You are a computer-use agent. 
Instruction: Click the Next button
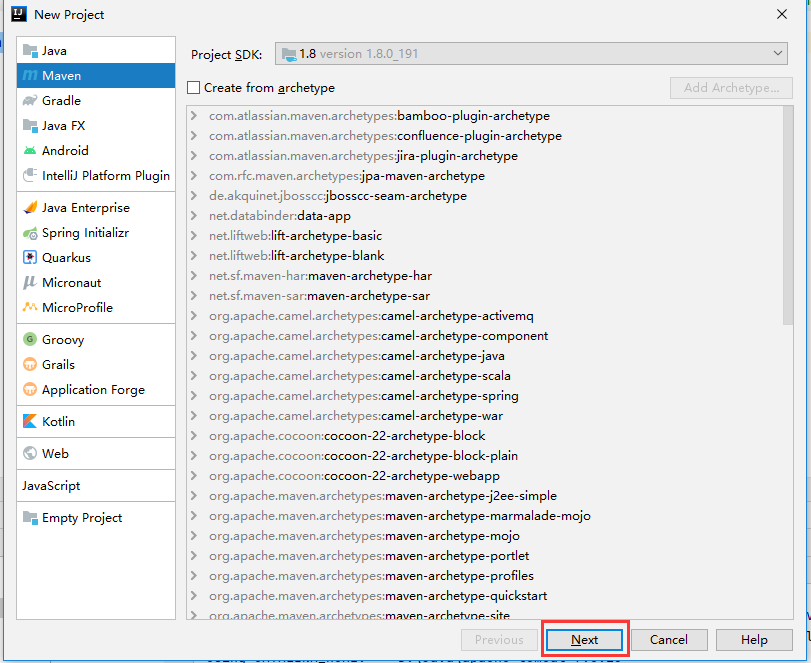(x=584, y=640)
